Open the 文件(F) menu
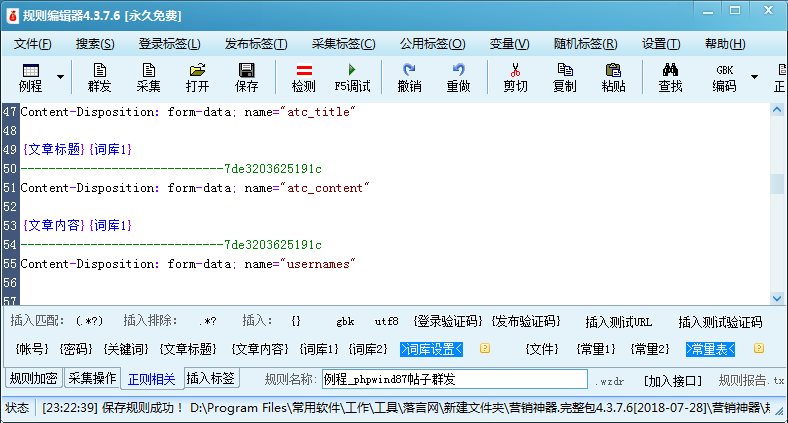 click(32, 44)
